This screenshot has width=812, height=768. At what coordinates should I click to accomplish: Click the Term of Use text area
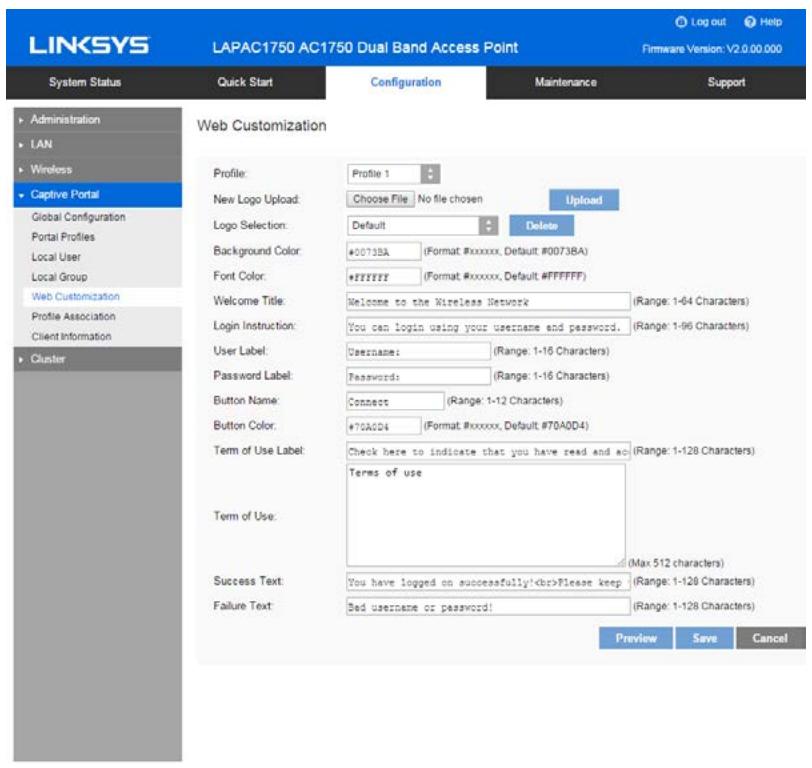click(x=486, y=515)
